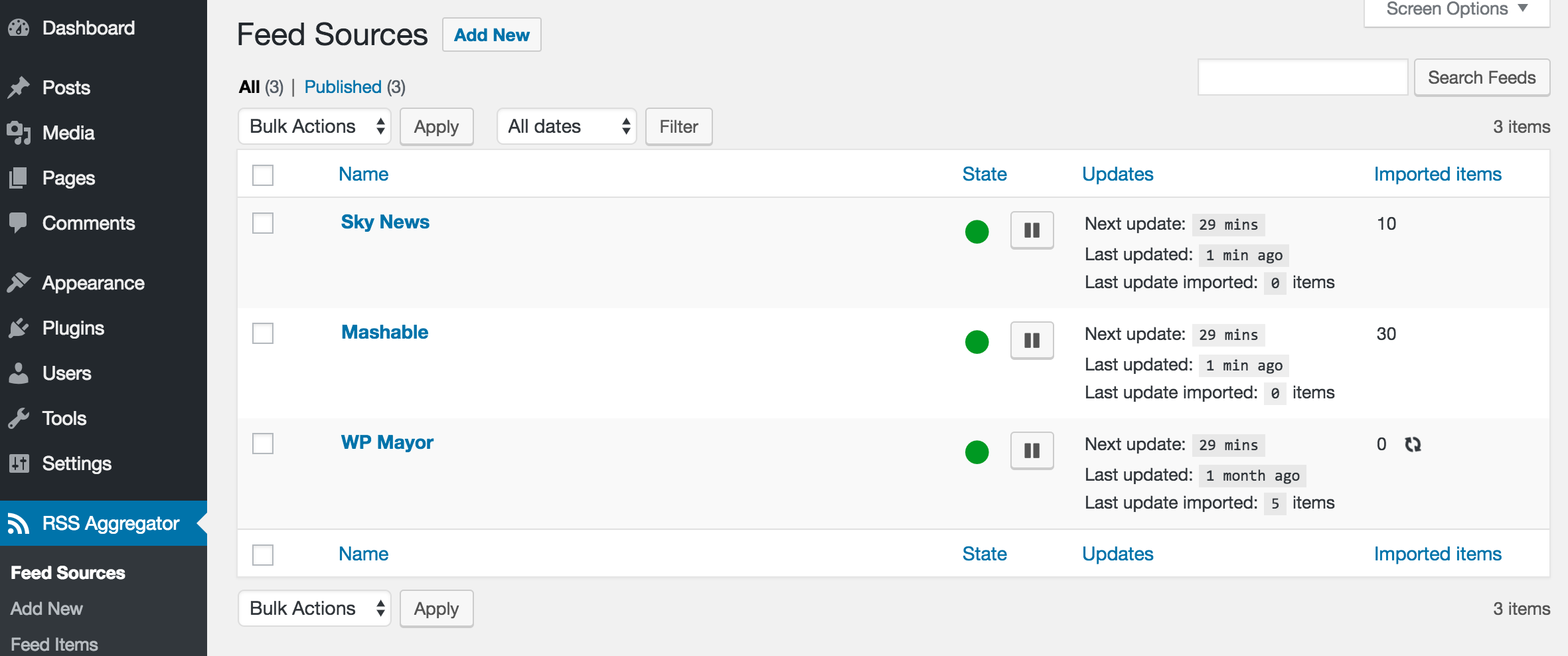The image size is (1568, 656).
Task: Check the WP Mayor row checkbox
Action: click(263, 444)
